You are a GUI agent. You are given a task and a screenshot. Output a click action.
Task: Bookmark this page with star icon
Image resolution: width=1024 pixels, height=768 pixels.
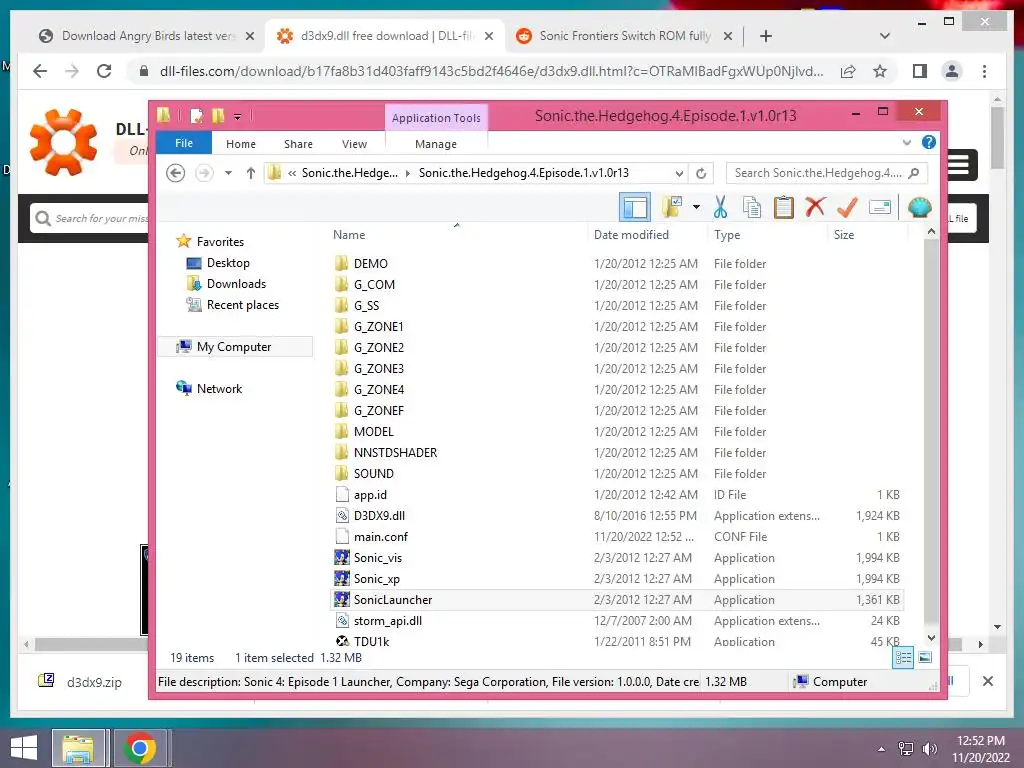[880, 71]
